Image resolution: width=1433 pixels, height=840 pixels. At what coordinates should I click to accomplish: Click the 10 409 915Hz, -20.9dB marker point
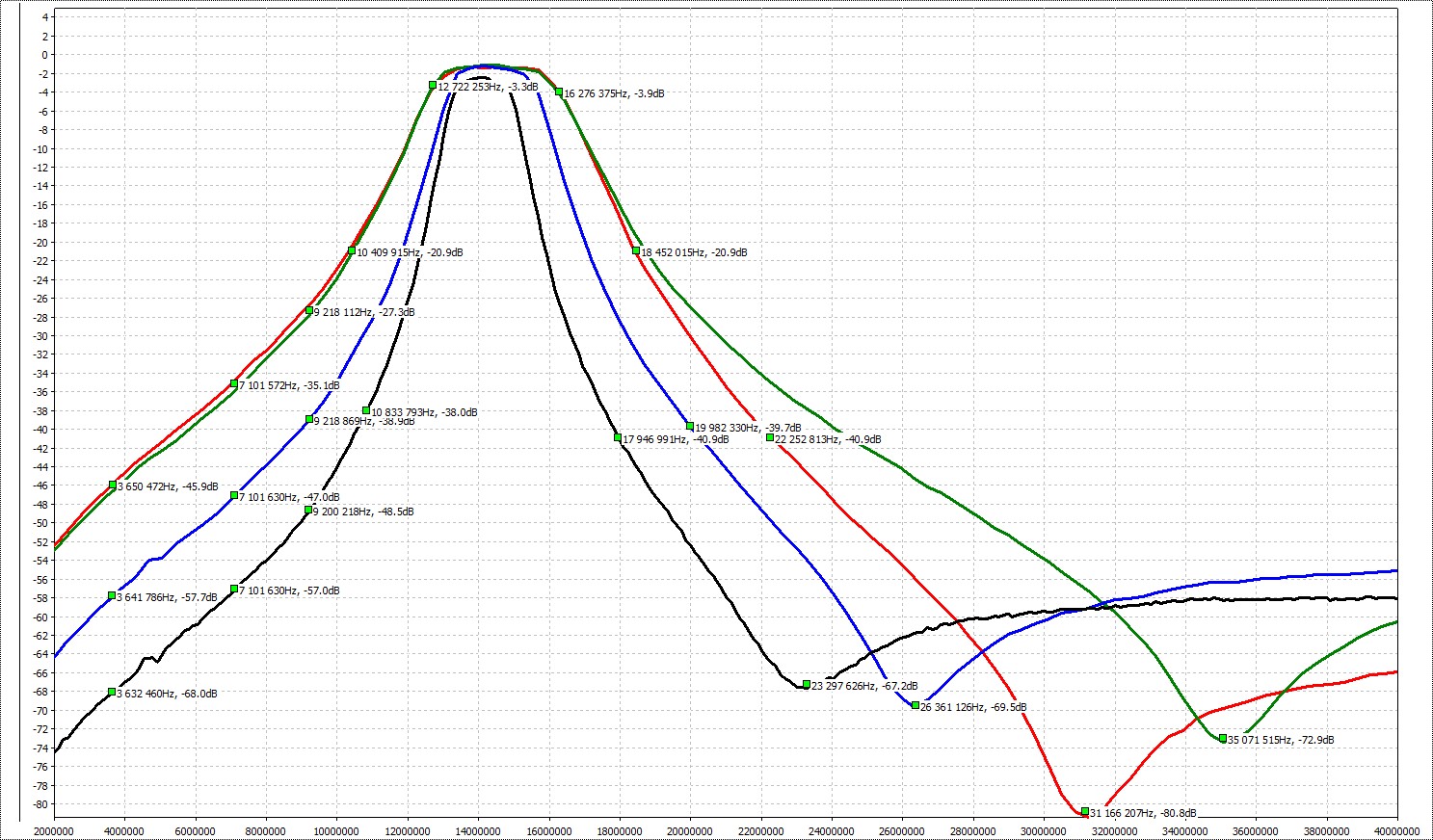[352, 251]
